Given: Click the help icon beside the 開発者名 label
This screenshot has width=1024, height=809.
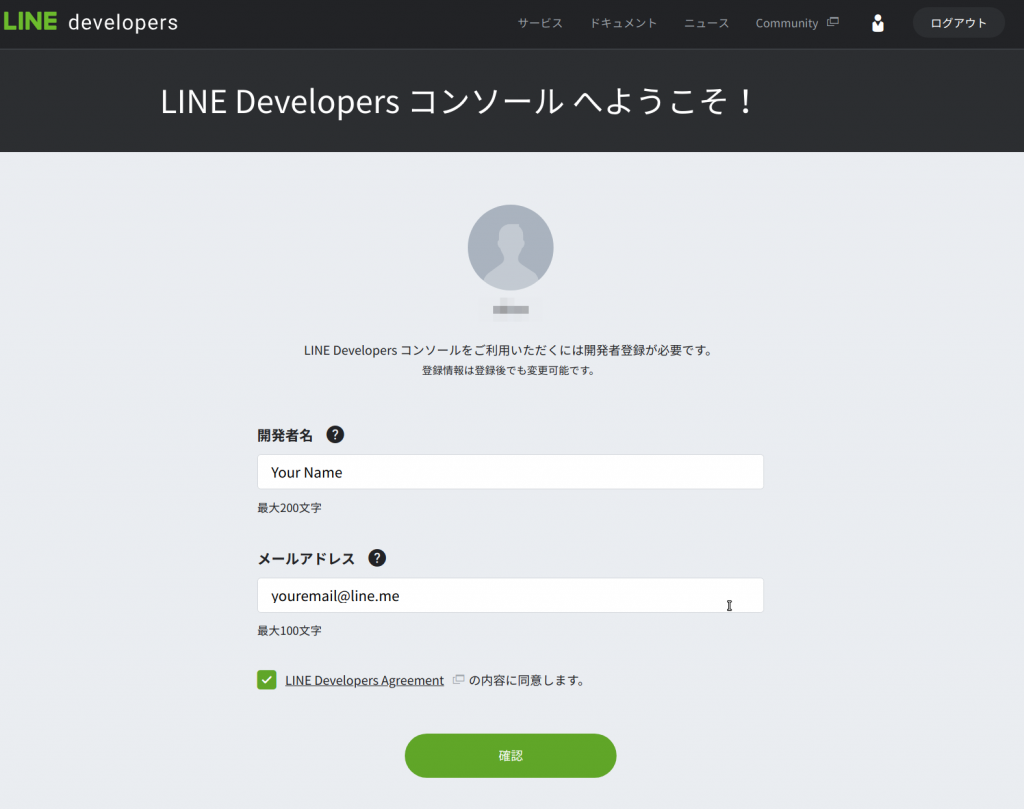Looking at the screenshot, I should coord(335,434).
